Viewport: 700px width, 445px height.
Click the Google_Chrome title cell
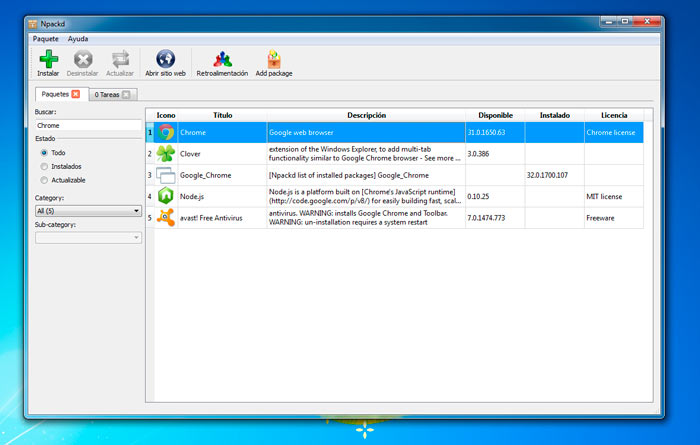click(x=222, y=175)
